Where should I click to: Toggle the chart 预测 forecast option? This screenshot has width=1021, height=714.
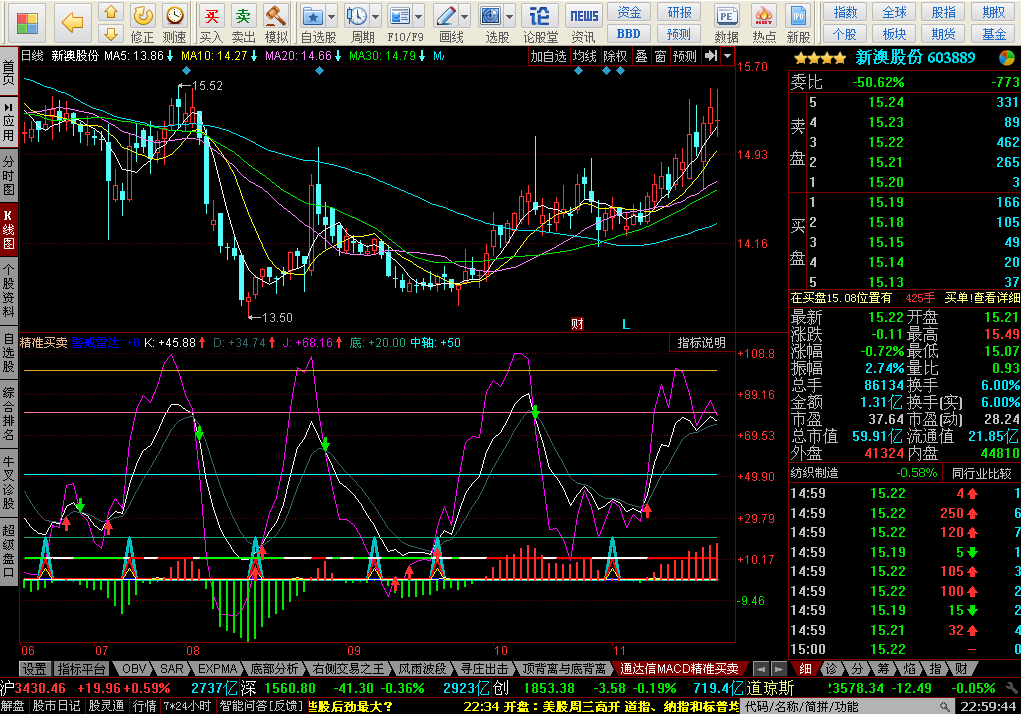(x=684, y=57)
